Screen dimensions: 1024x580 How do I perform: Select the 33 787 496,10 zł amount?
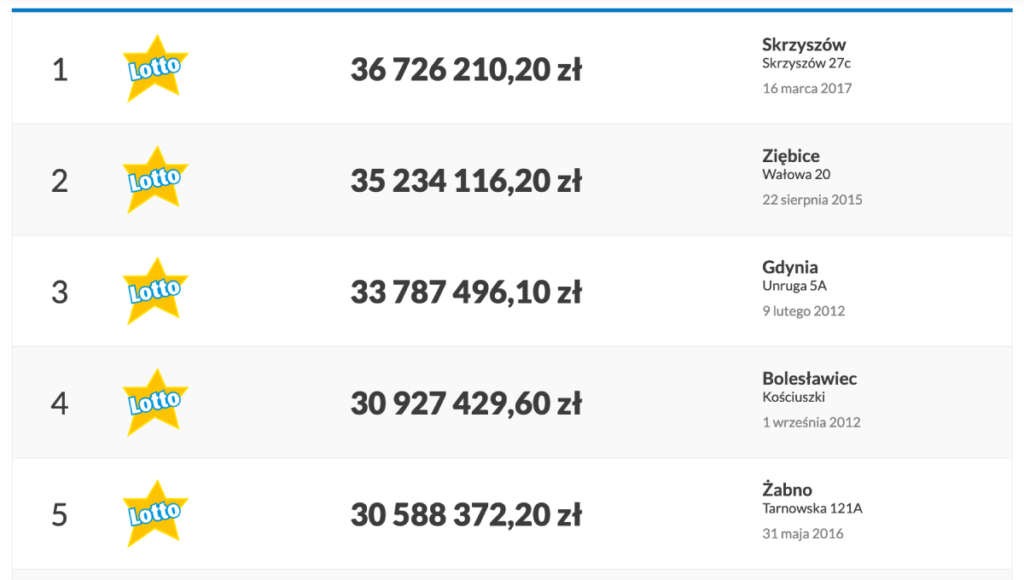click(466, 292)
